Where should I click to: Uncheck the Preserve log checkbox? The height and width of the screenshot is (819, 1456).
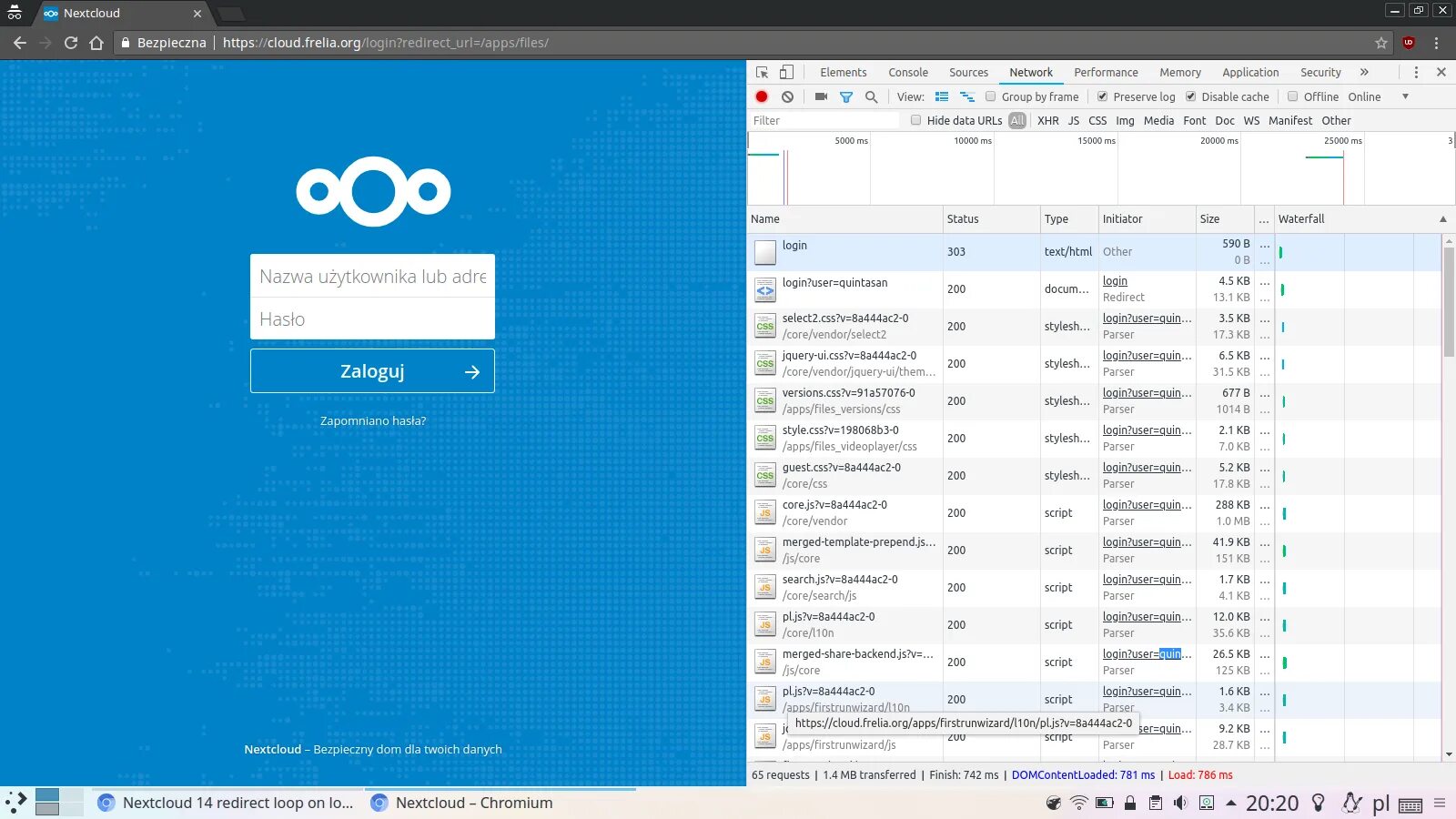pyautogui.click(x=1103, y=96)
